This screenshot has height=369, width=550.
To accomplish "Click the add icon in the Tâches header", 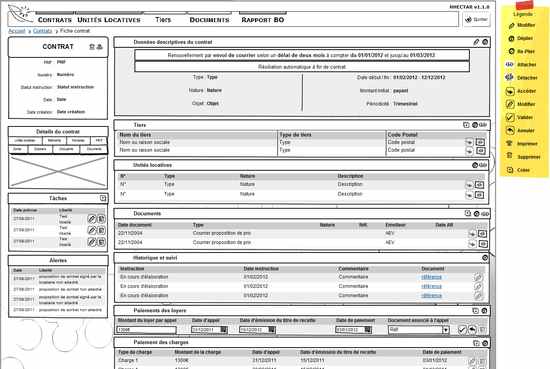I will point(103,198).
